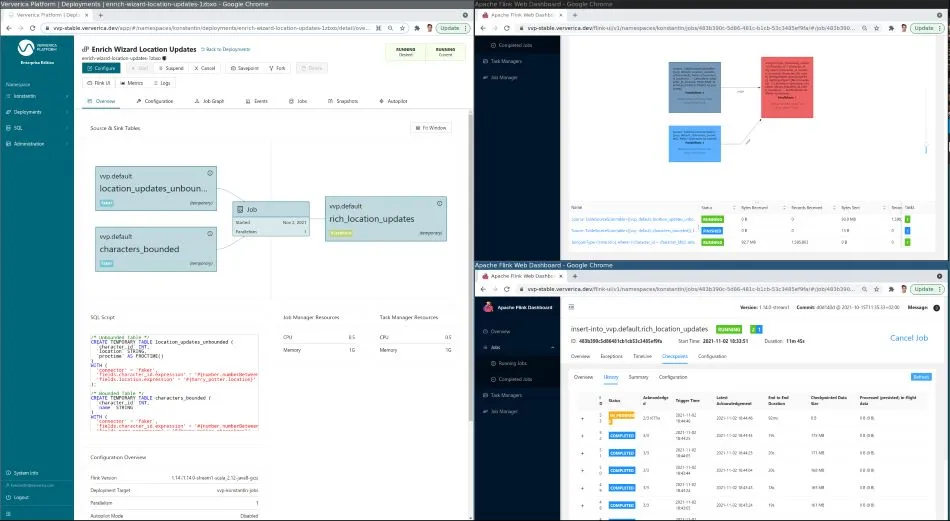Select Flink job Checkpoints tab
This screenshot has height=521, width=950.
674,356
